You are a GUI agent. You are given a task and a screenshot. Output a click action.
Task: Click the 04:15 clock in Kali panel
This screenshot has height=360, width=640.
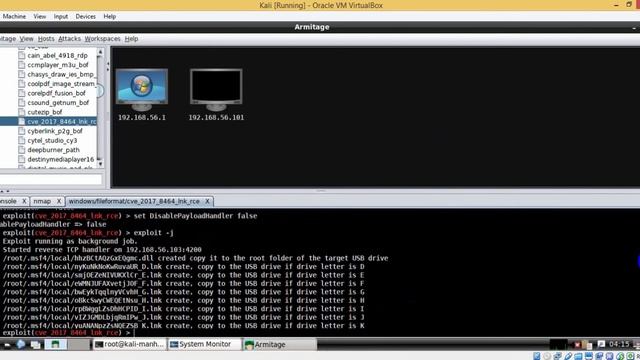(619, 344)
